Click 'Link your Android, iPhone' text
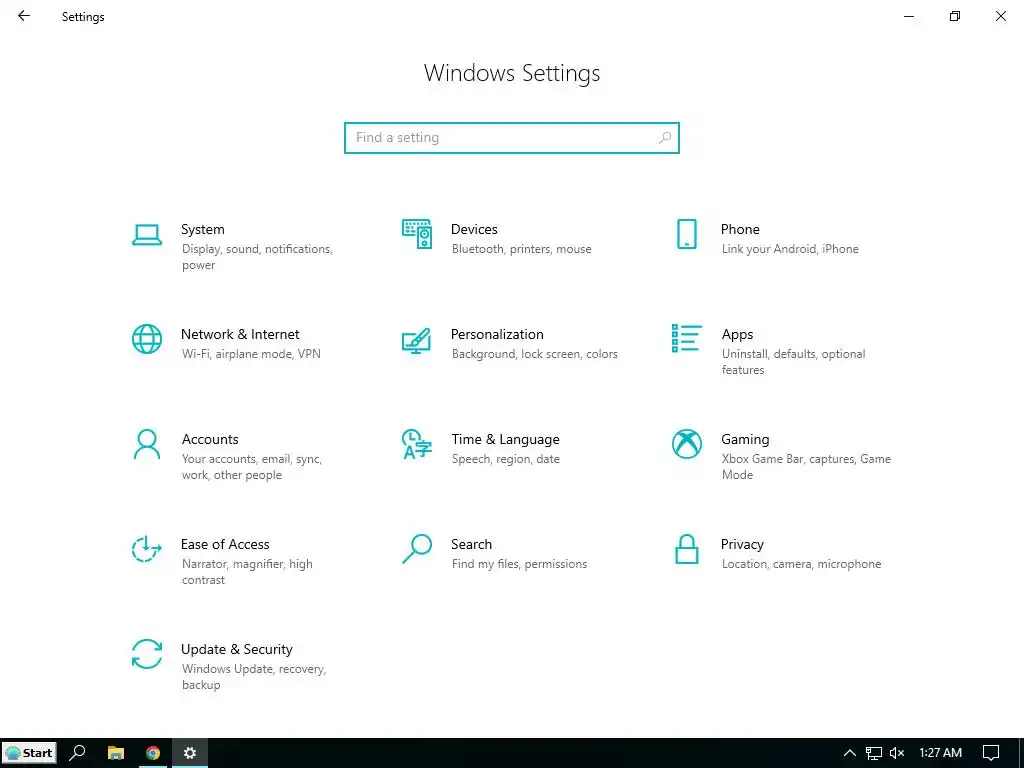Viewport: 1024px width, 768px height. [790, 249]
